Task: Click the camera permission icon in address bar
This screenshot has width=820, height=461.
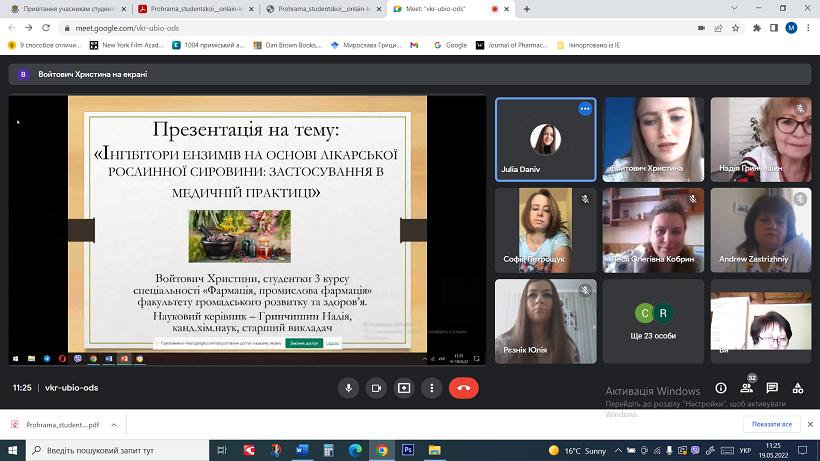Action: [701, 28]
